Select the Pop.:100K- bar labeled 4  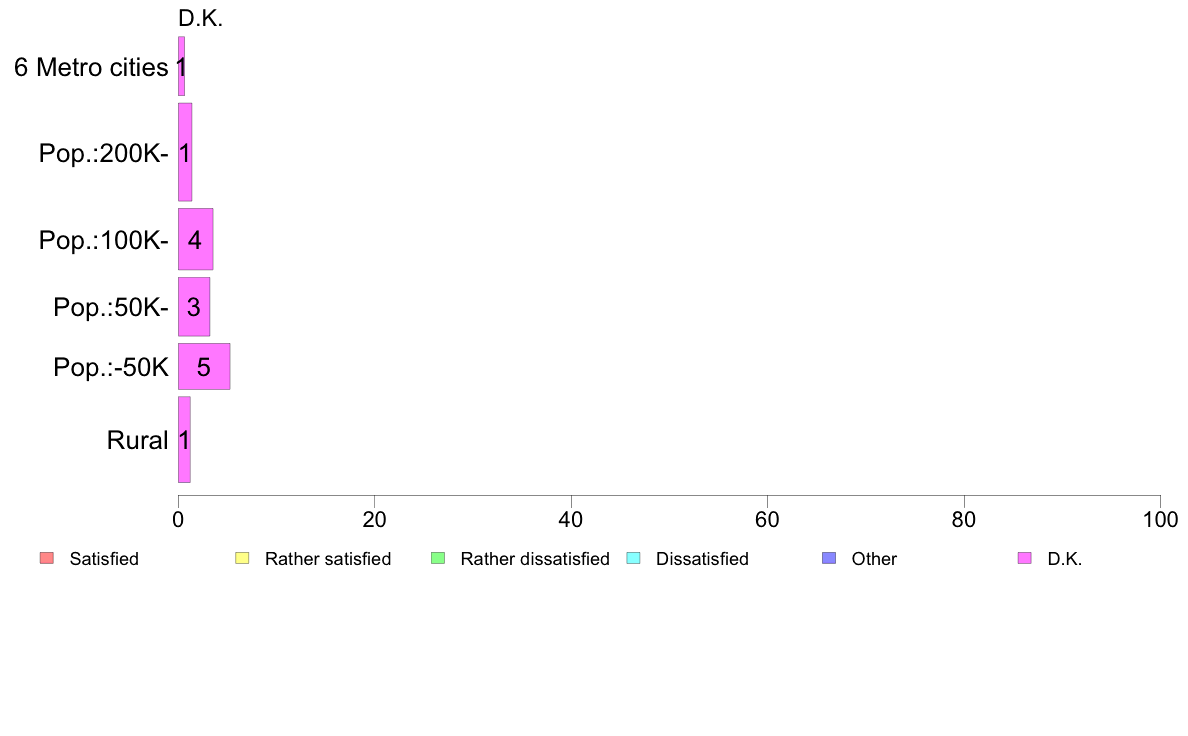pyautogui.click(x=195, y=239)
